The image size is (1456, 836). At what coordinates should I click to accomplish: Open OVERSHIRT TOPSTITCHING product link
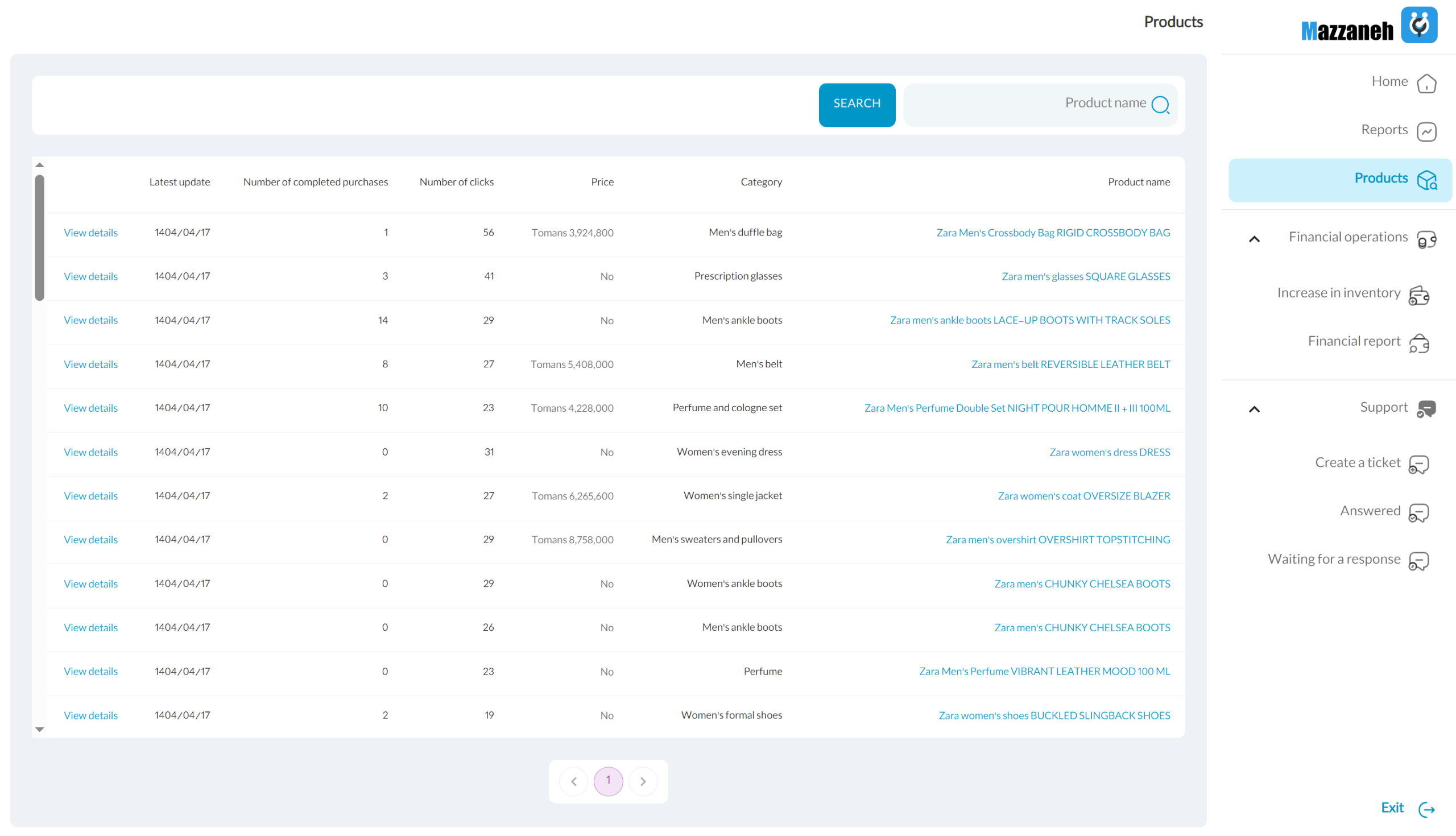[x=1057, y=539]
